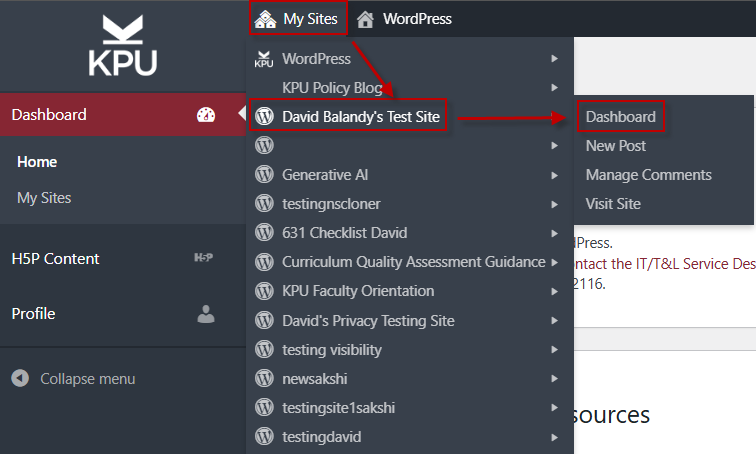756x454 pixels.
Task: Select KPU Faculty Orientation site
Action: 358,291
